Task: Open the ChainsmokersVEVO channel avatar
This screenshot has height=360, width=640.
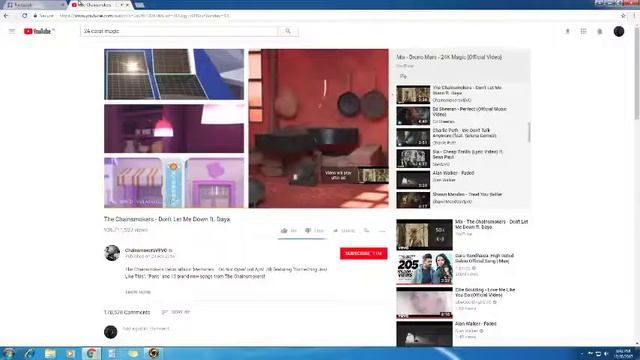Action: (x=112, y=253)
